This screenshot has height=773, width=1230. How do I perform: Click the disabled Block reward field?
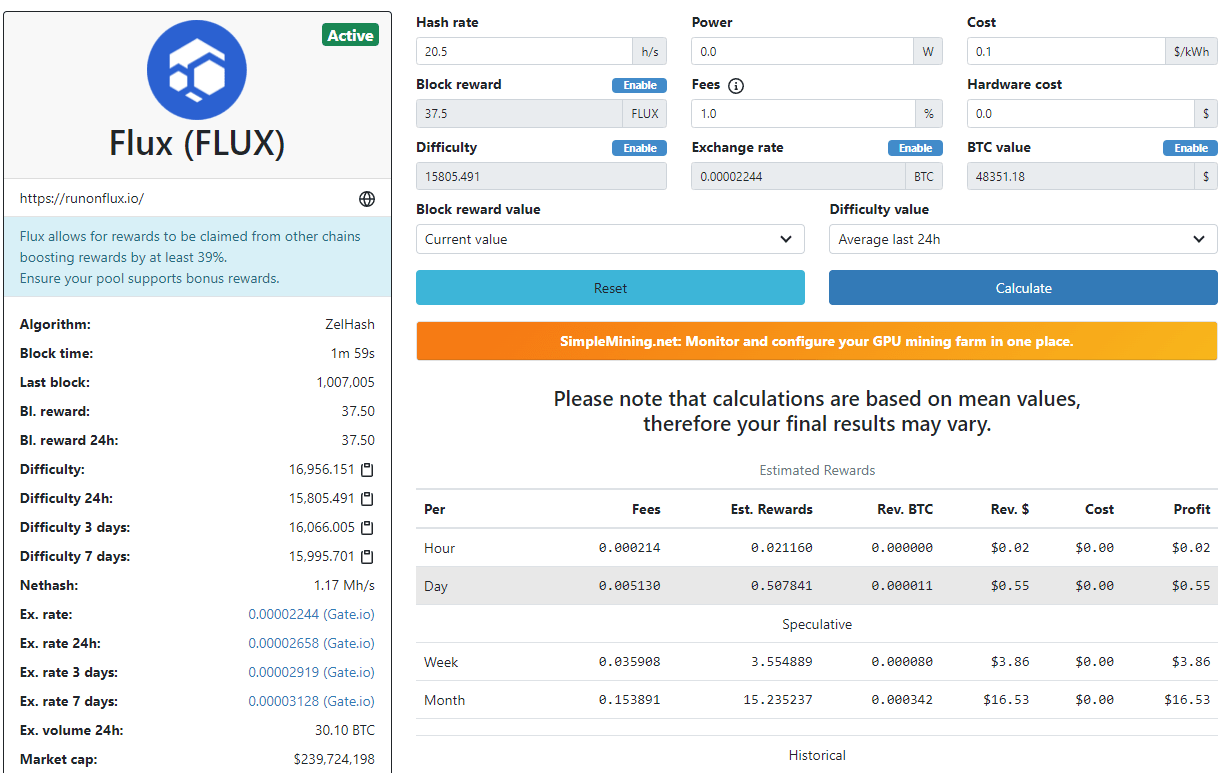[519, 114]
